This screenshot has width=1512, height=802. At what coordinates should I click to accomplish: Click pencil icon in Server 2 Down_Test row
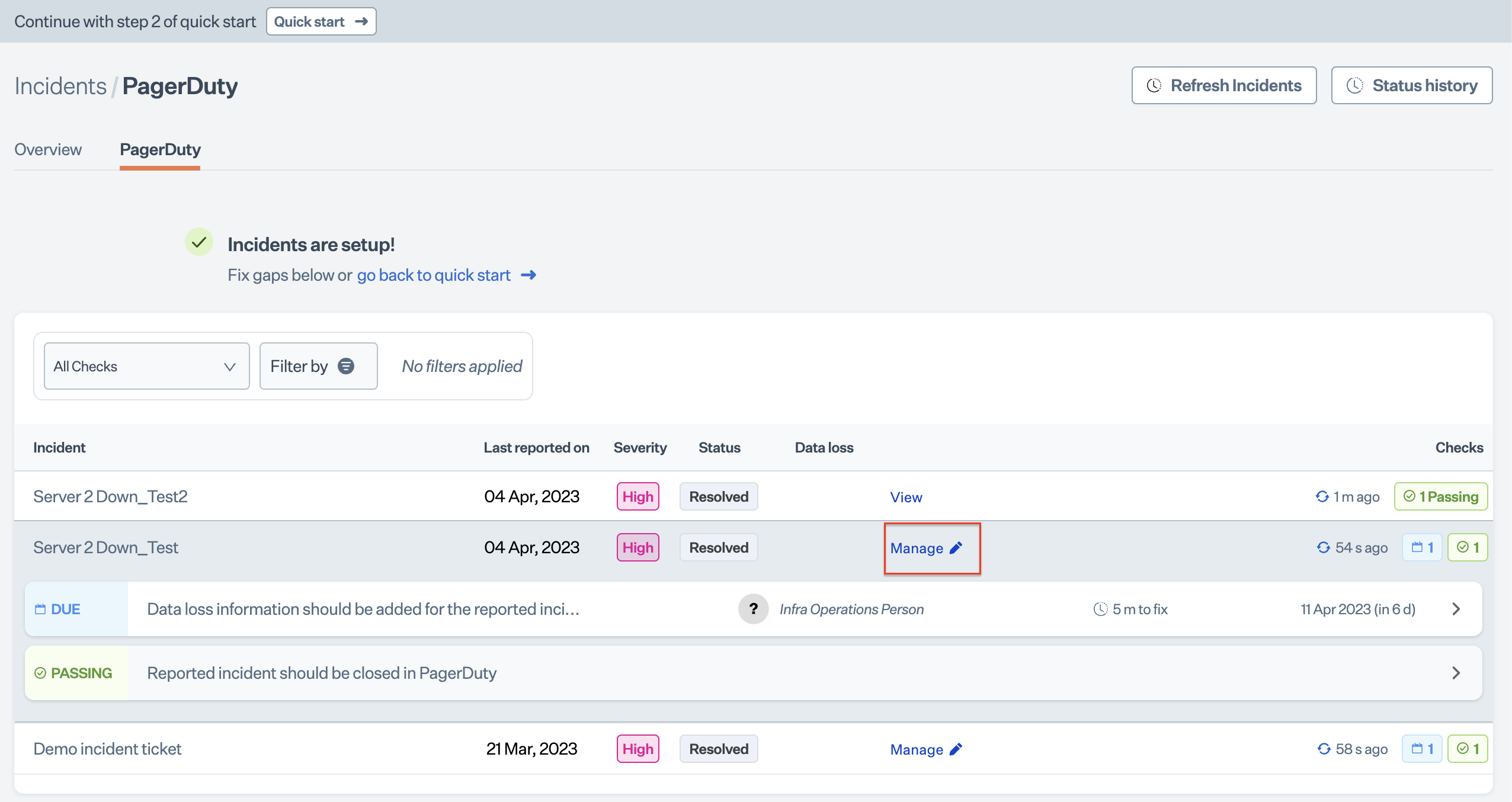pos(956,548)
